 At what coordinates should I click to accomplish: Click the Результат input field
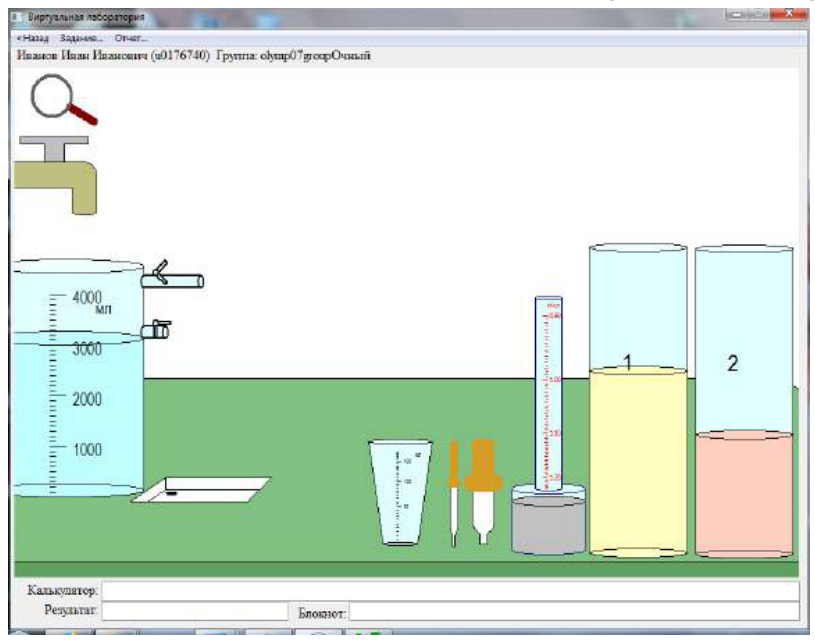point(195,611)
